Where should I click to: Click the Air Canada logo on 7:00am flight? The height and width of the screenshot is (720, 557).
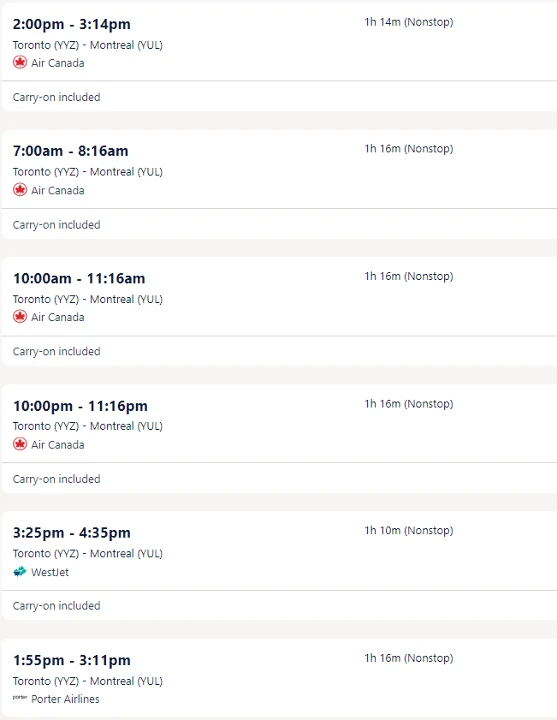click(20, 190)
